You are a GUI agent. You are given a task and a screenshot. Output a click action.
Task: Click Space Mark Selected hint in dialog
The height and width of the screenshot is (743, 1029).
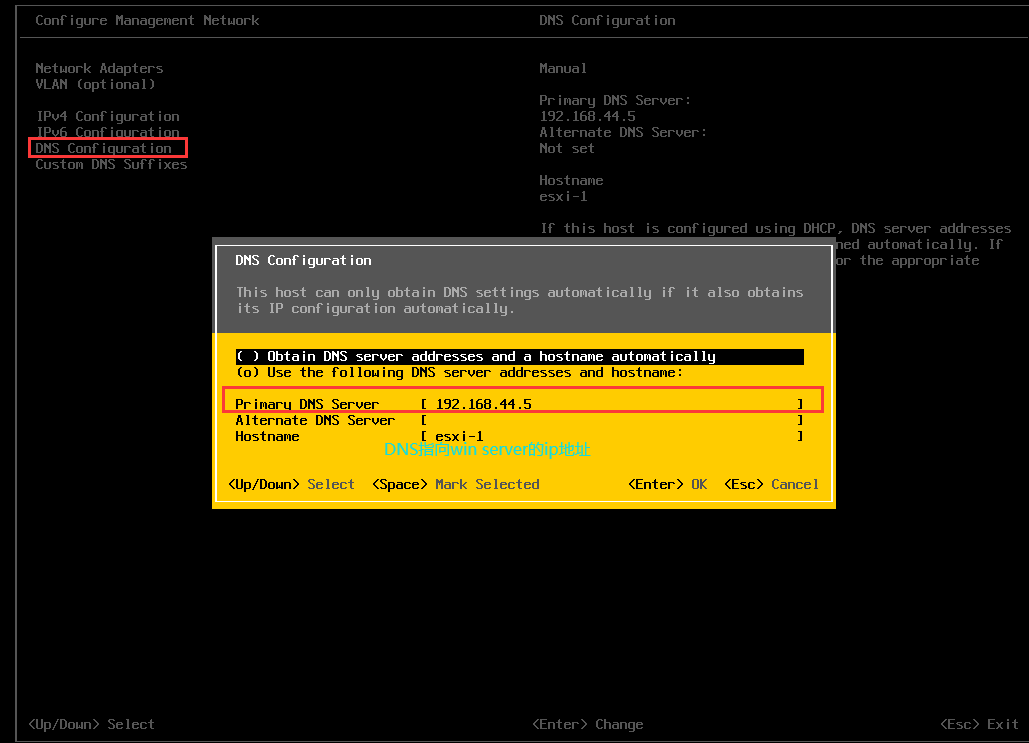coord(455,484)
